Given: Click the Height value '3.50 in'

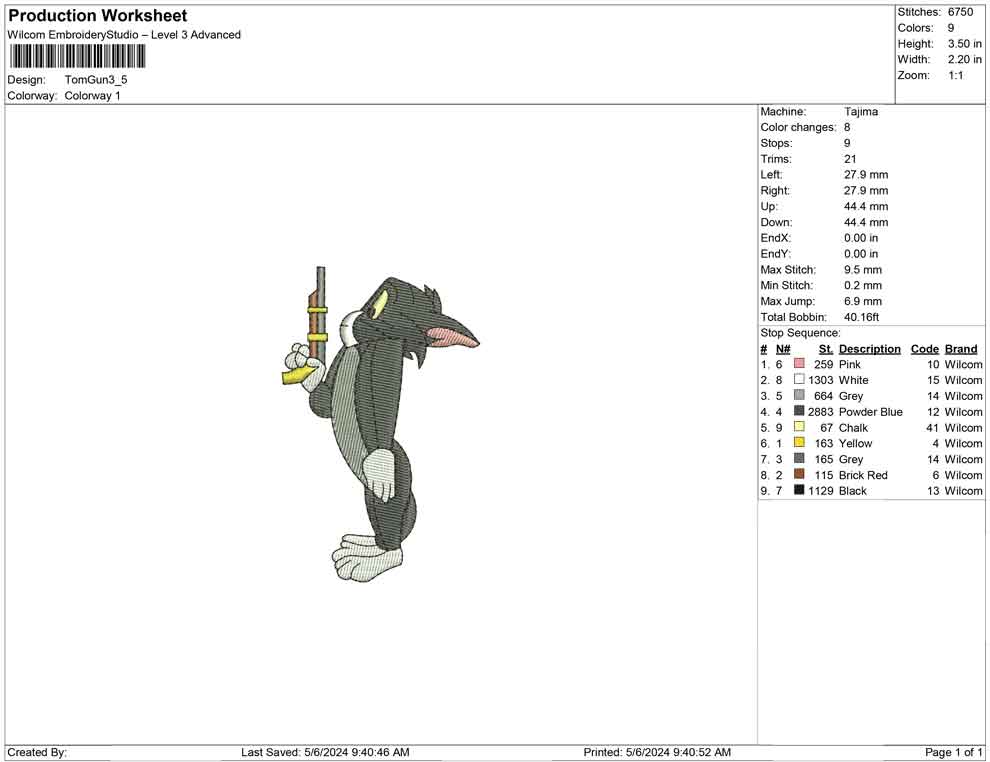Looking at the screenshot, I should coord(964,44).
